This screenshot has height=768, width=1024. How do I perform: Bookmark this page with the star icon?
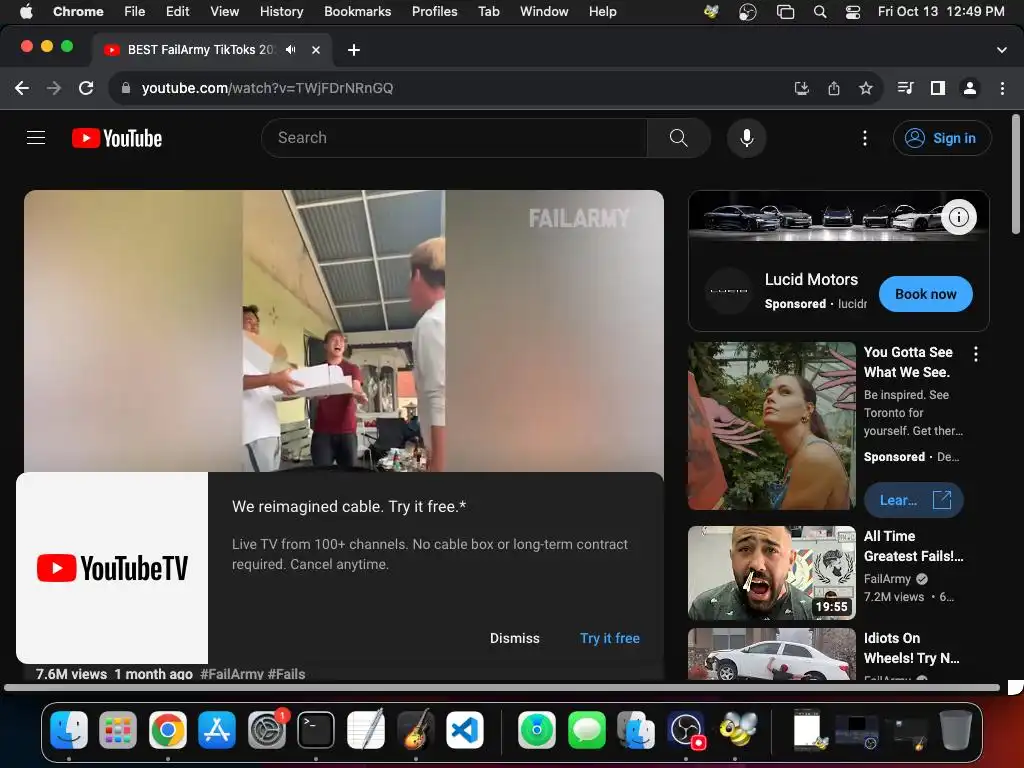pos(866,88)
